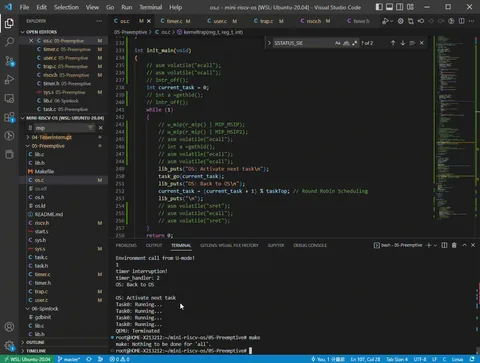
Task: Click the editor minimap
Action: pyautogui.click(x=454, y=127)
